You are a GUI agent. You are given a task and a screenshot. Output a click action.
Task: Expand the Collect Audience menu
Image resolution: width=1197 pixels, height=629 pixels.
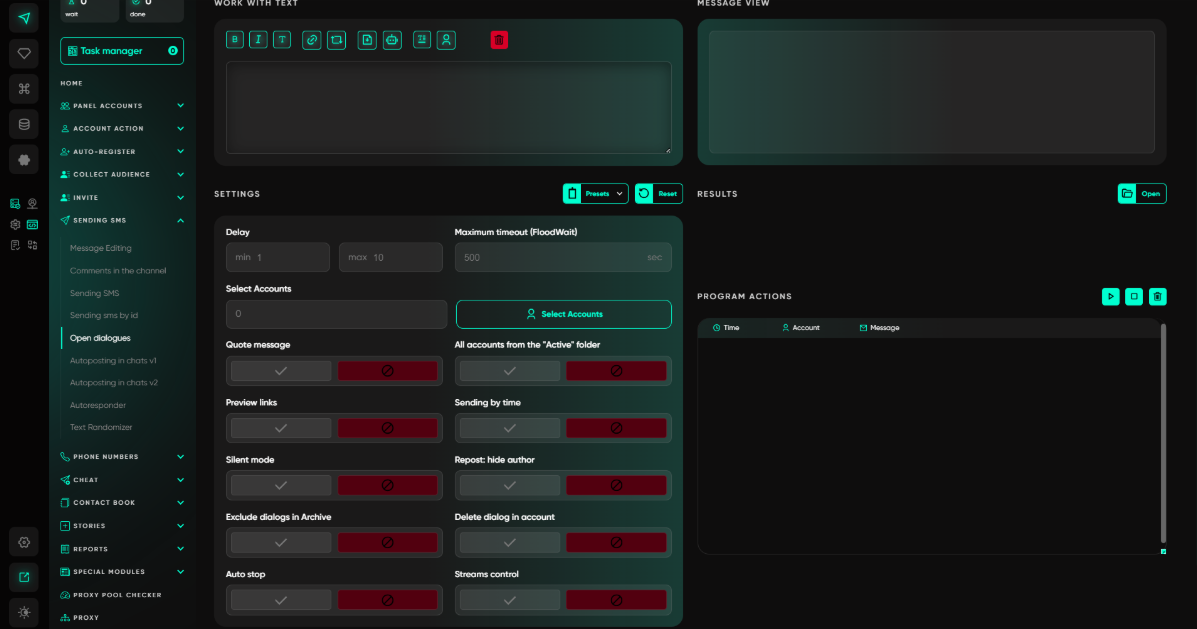[x=122, y=175]
